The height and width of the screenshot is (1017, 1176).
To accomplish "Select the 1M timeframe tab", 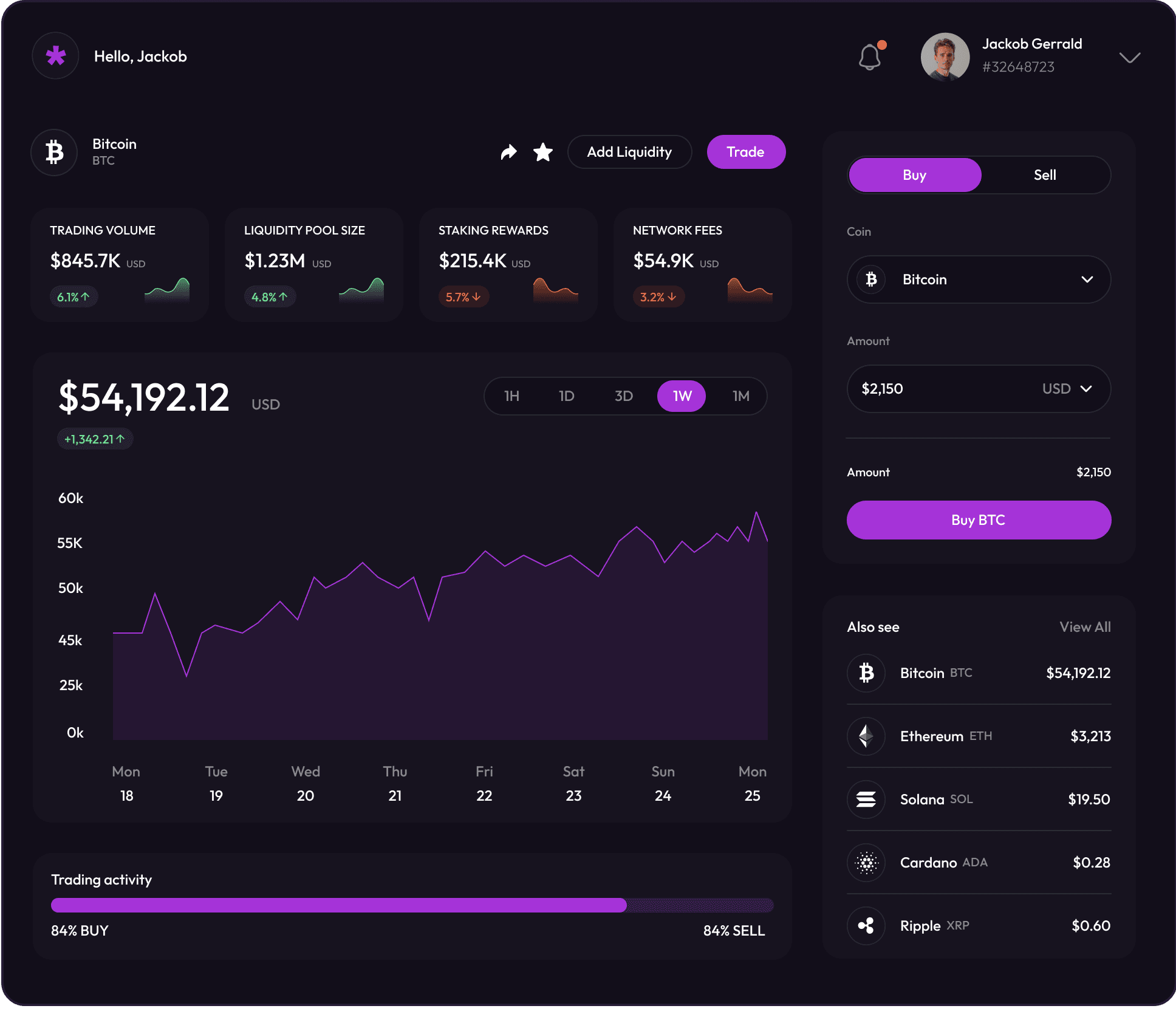I will 740,395.
